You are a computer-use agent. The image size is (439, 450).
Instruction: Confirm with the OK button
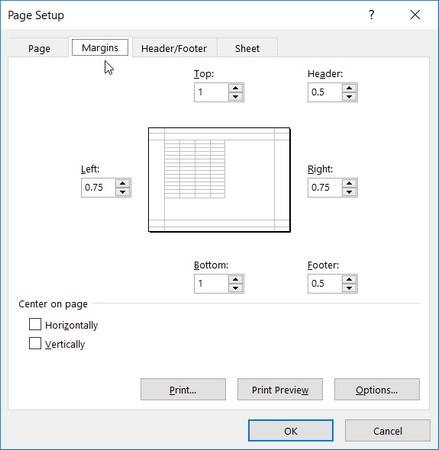[291, 431]
